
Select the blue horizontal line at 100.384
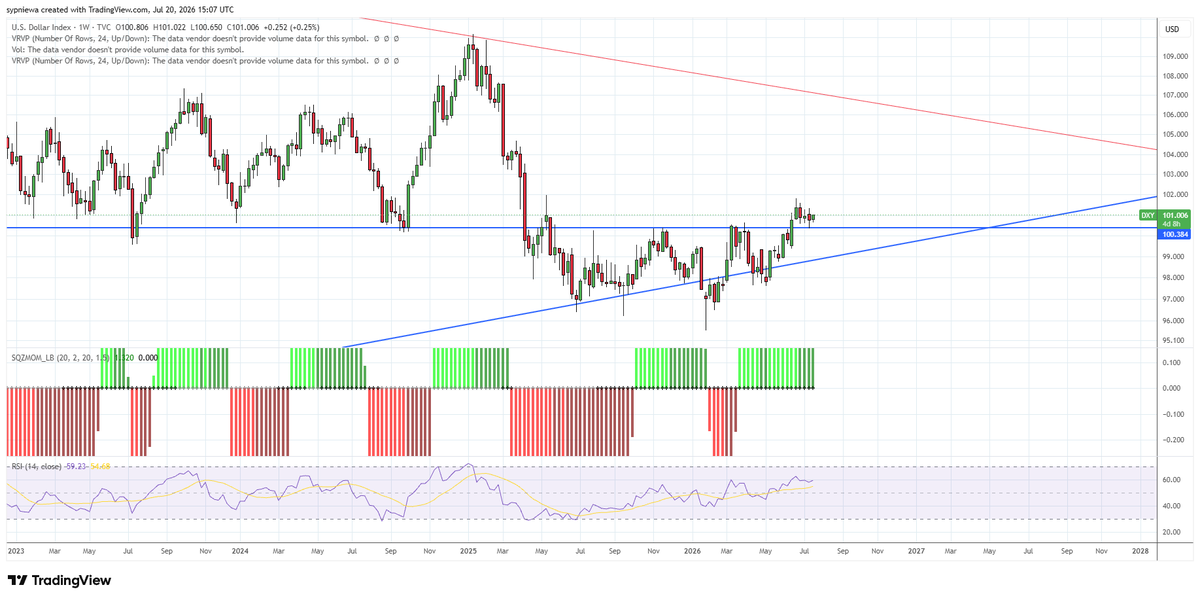(580, 228)
